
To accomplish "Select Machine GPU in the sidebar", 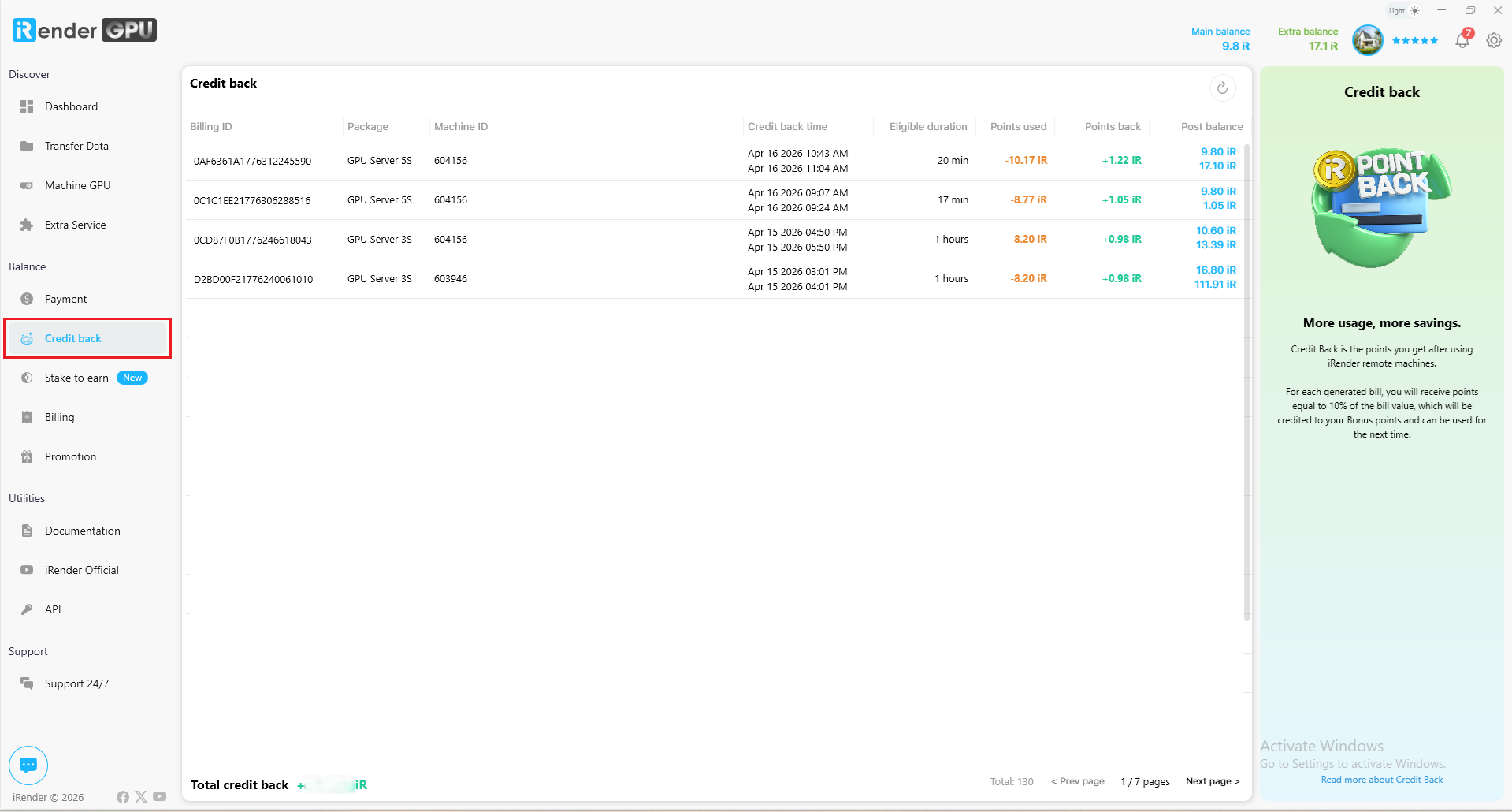I will tap(77, 185).
